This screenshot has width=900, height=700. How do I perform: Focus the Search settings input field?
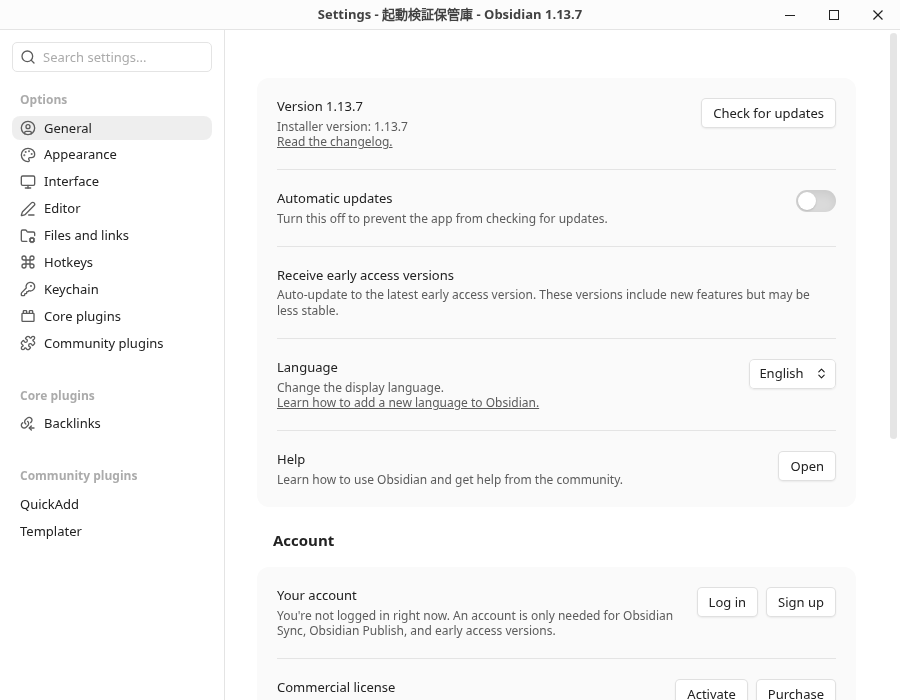tap(112, 57)
